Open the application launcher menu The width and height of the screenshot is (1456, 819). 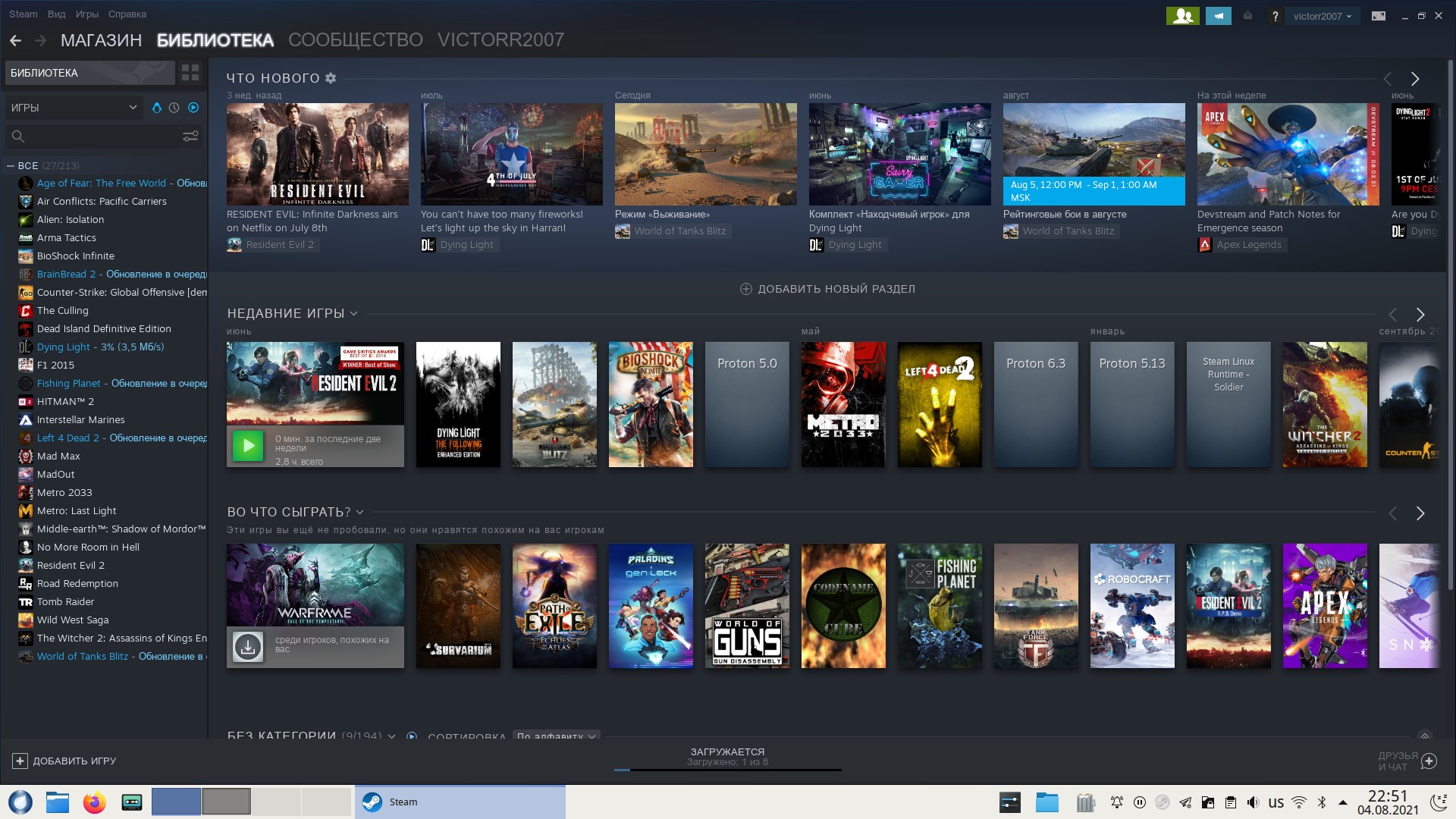[x=20, y=802]
